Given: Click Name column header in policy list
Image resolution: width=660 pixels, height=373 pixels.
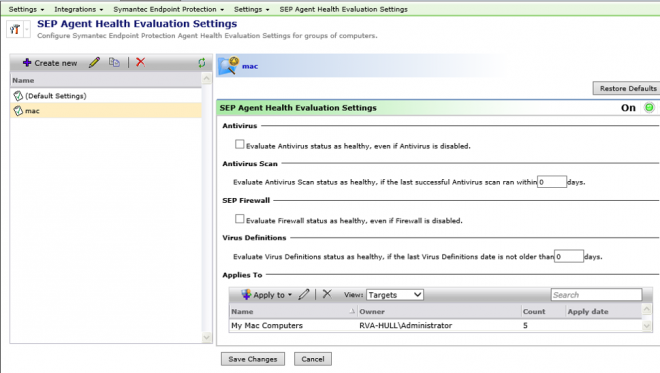Looking at the screenshot, I should click(106, 80).
